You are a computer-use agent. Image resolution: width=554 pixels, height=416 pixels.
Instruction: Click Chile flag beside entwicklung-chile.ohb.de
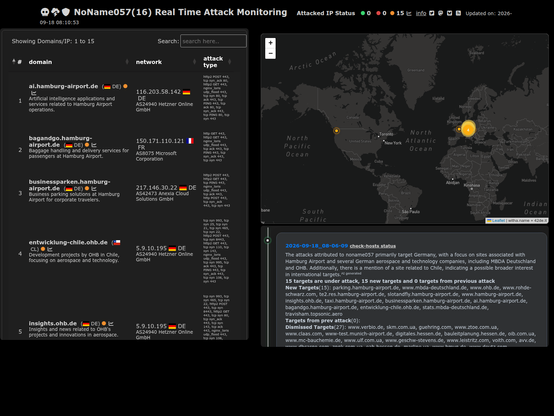click(117, 242)
